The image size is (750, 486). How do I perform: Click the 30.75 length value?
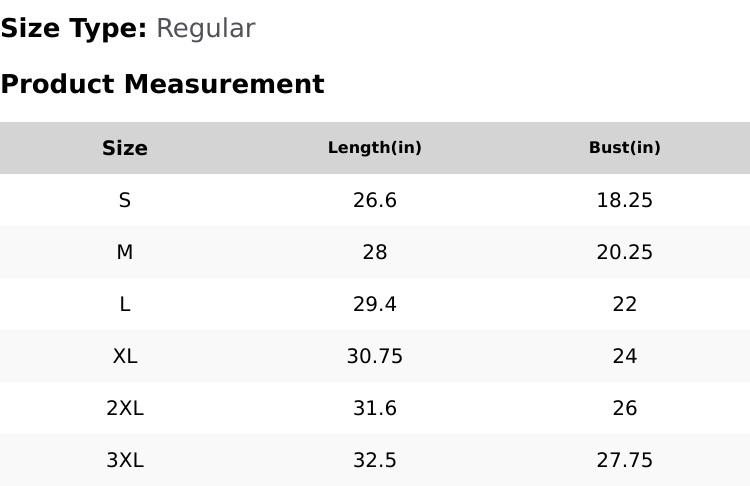pos(375,356)
